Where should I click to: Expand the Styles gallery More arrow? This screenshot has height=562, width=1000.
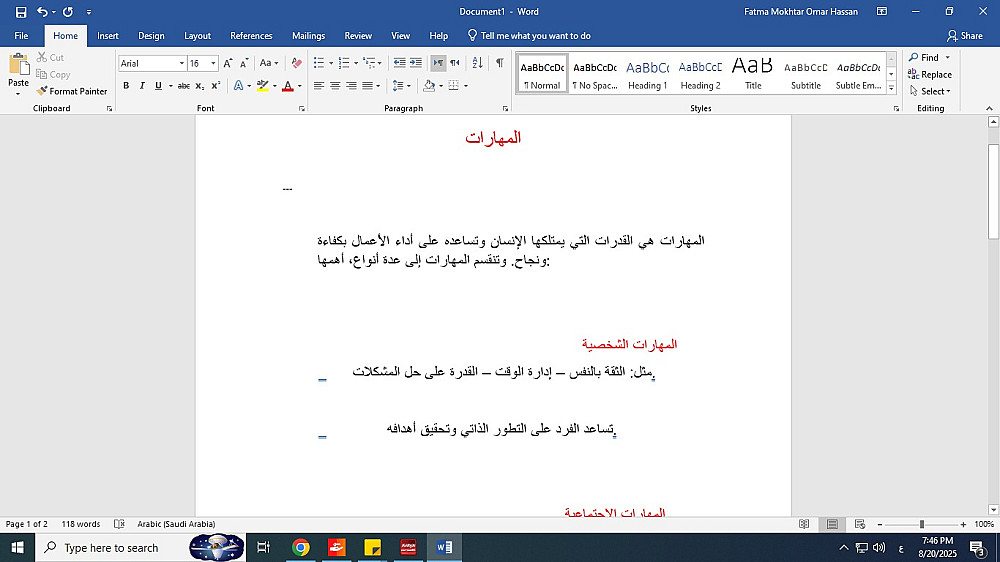[892, 89]
